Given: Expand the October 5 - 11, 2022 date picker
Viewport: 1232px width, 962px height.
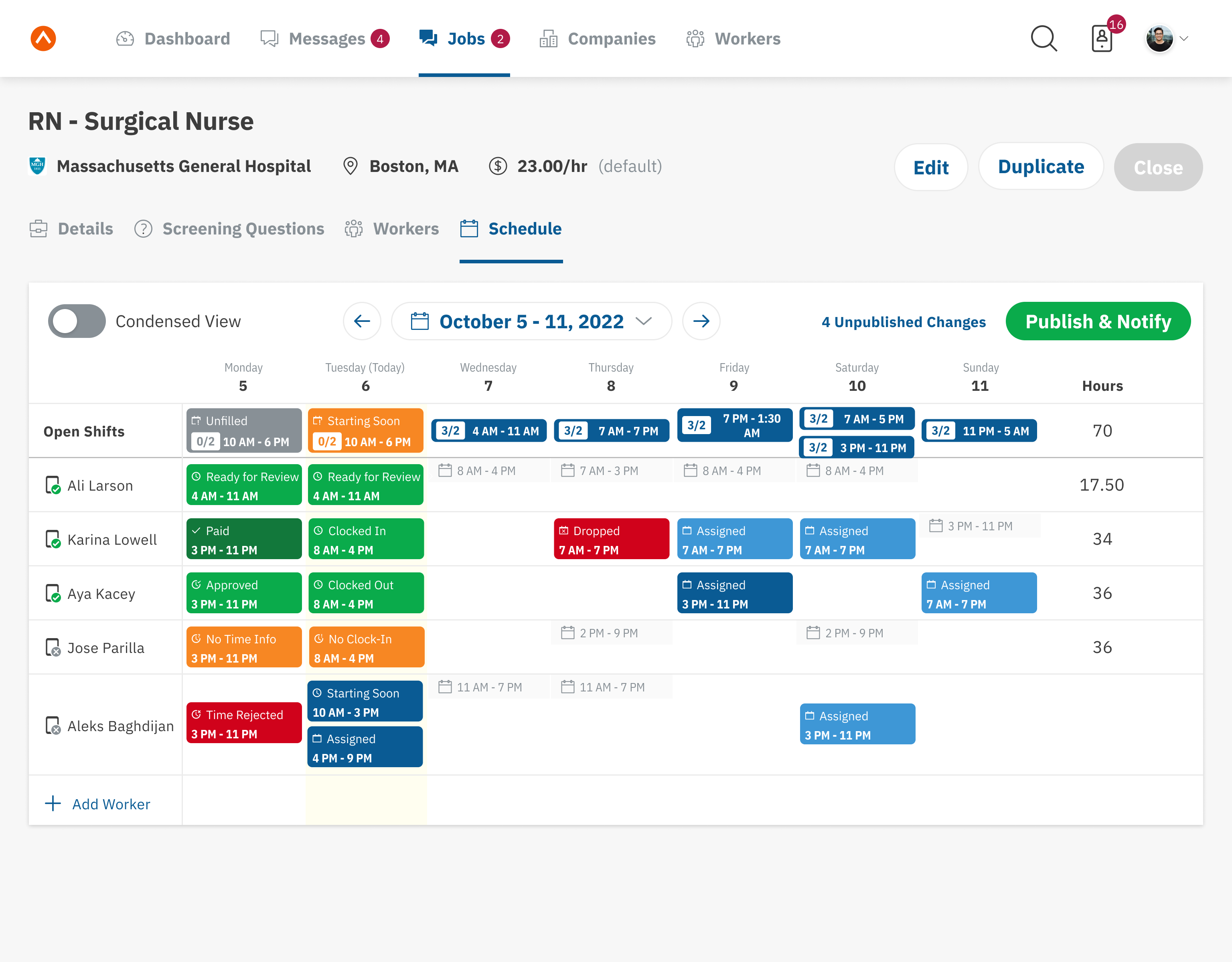Looking at the screenshot, I should point(531,321).
